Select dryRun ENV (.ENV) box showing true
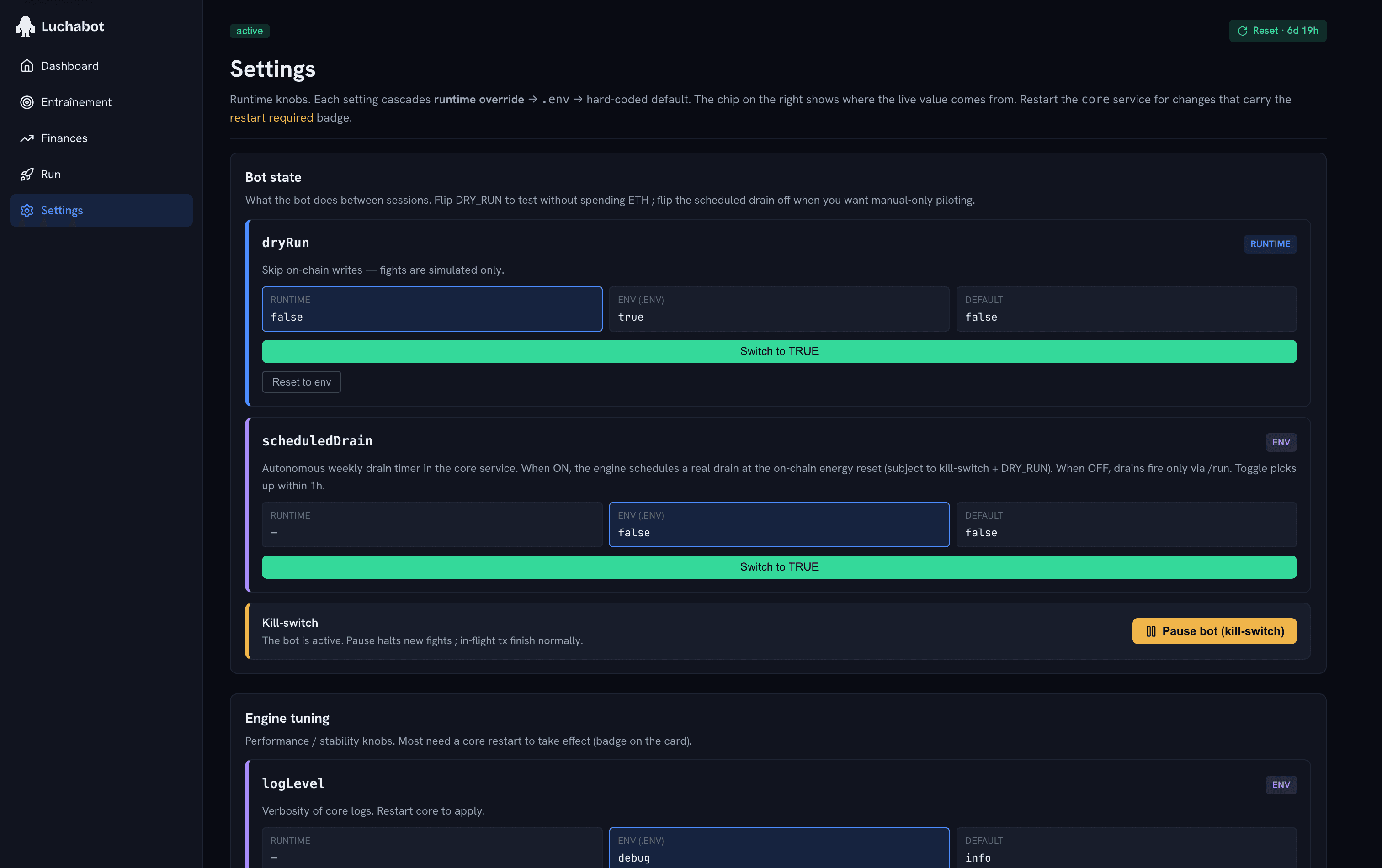The image size is (1382, 868). click(x=779, y=309)
